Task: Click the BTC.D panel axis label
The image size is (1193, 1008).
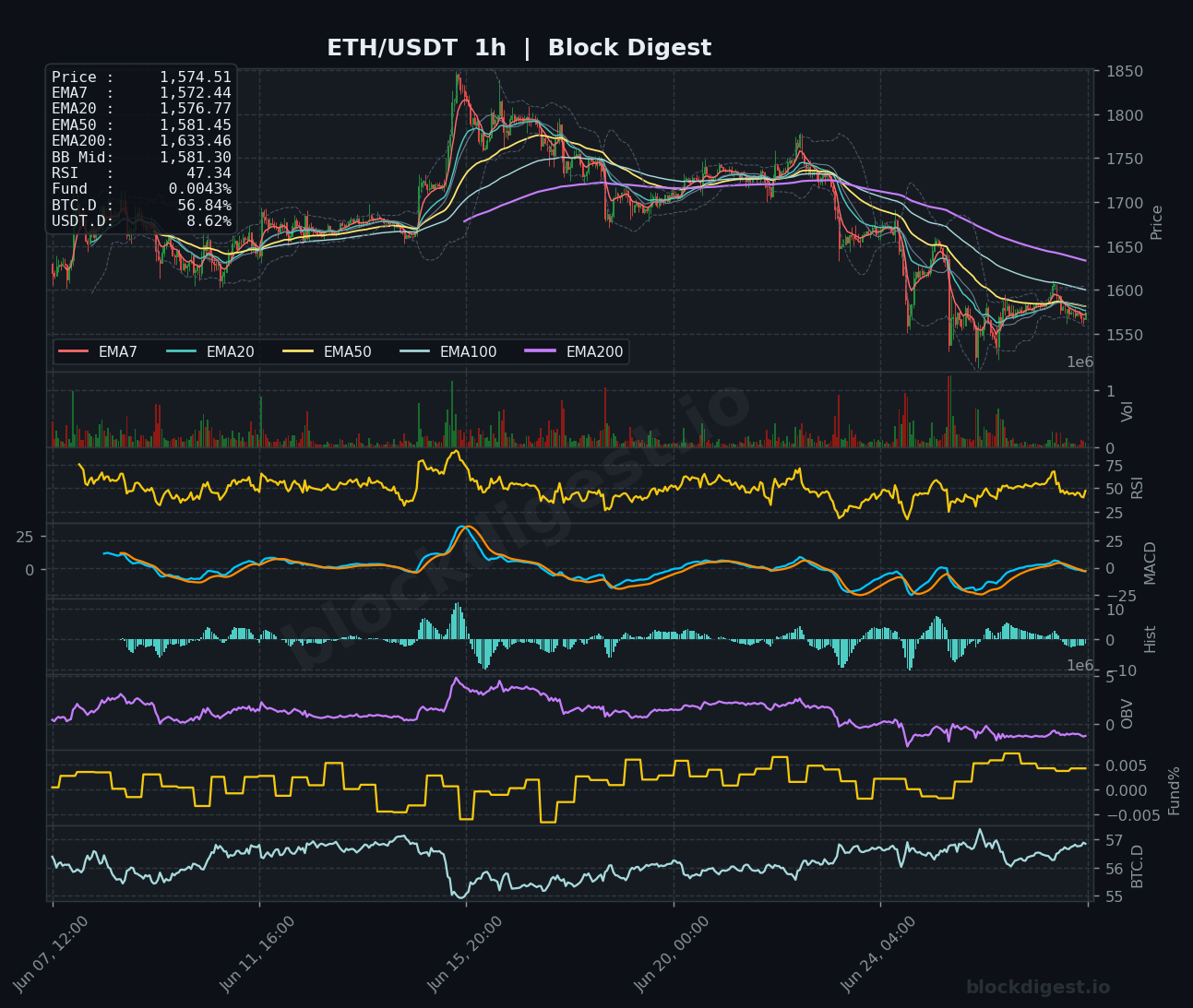Action: point(1137,867)
